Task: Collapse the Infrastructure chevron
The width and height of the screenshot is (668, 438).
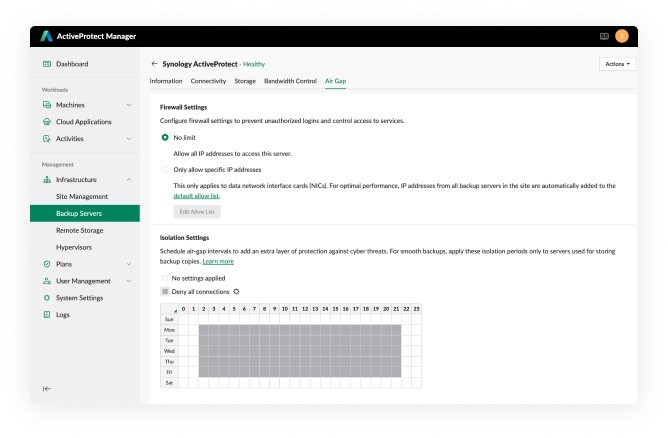Action: coord(129,180)
